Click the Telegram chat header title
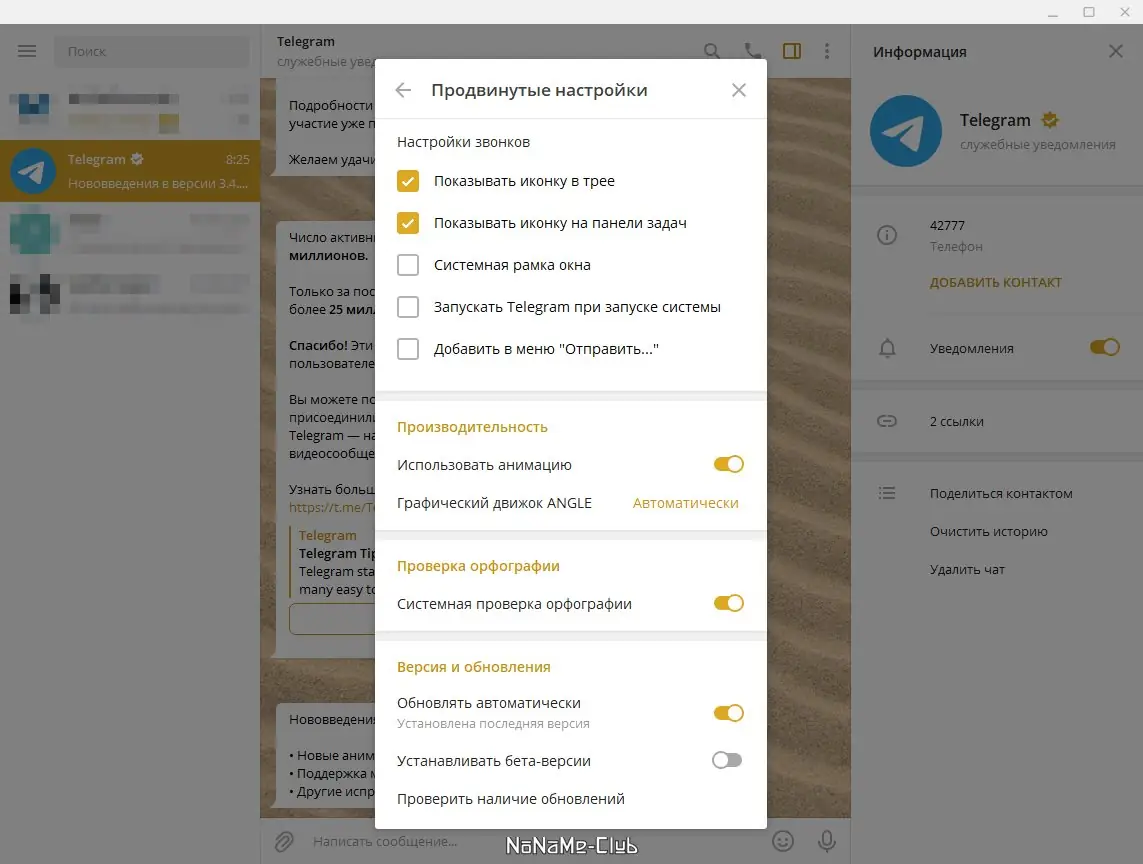 click(x=305, y=42)
